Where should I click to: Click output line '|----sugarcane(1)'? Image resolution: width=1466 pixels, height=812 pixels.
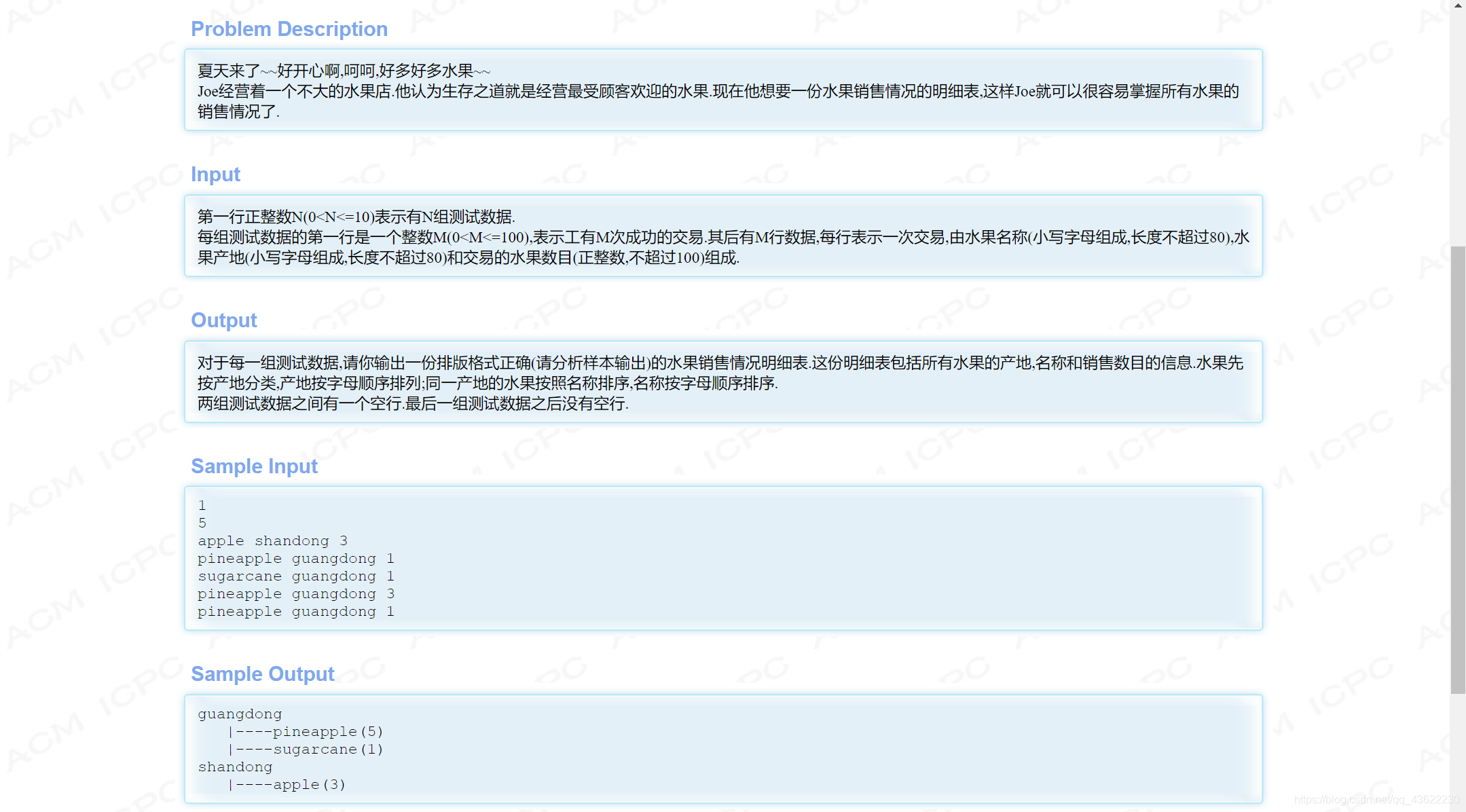click(x=306, y=750)
